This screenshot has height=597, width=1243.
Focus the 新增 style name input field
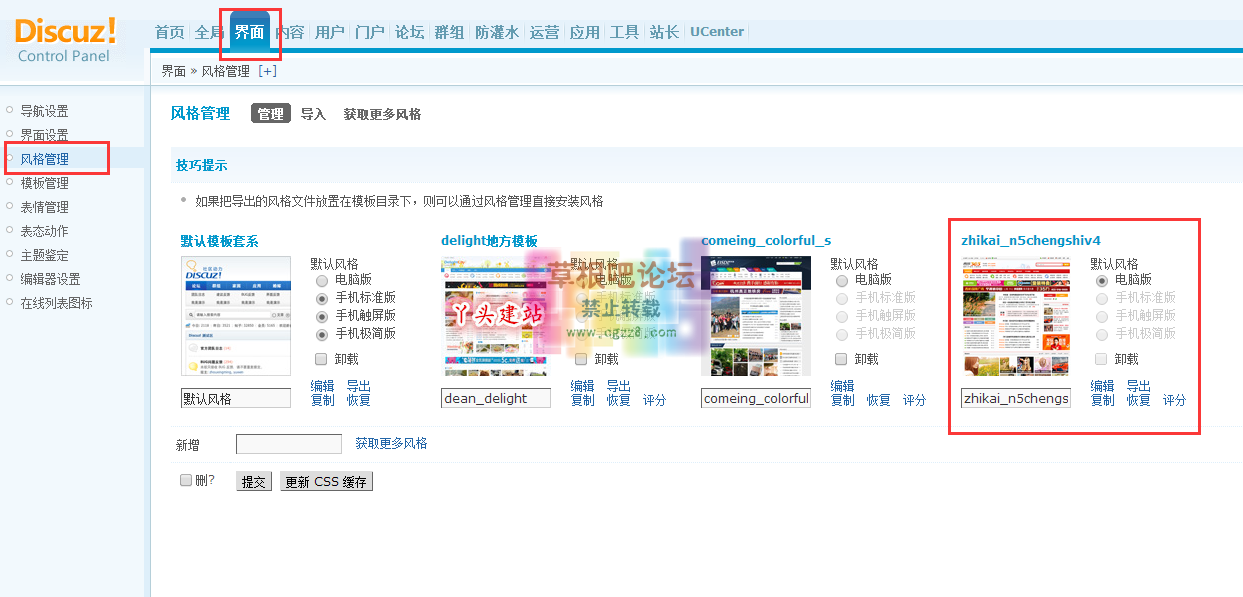289,444
